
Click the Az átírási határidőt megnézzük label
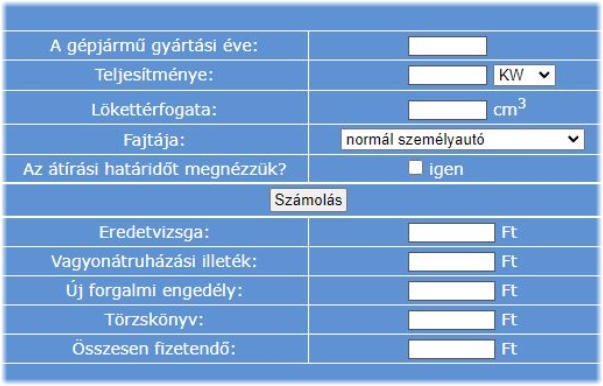pyautogui.click(x=155, y=169)
